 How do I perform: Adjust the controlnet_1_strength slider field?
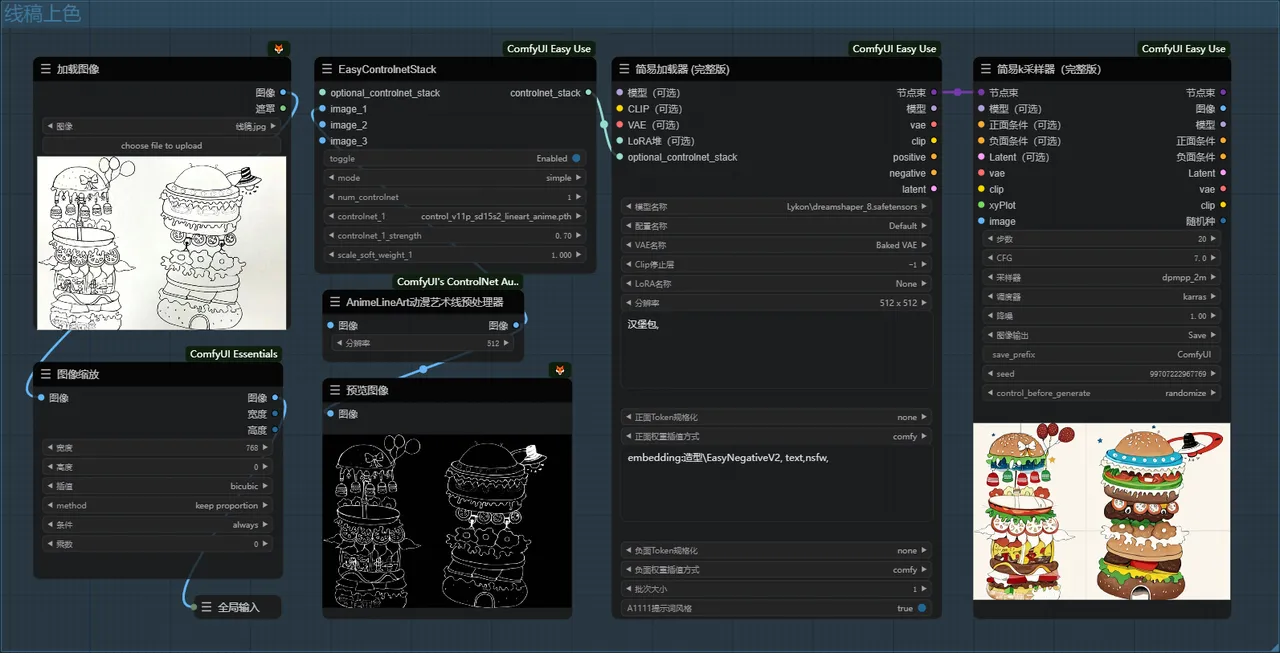pos(455,236)
